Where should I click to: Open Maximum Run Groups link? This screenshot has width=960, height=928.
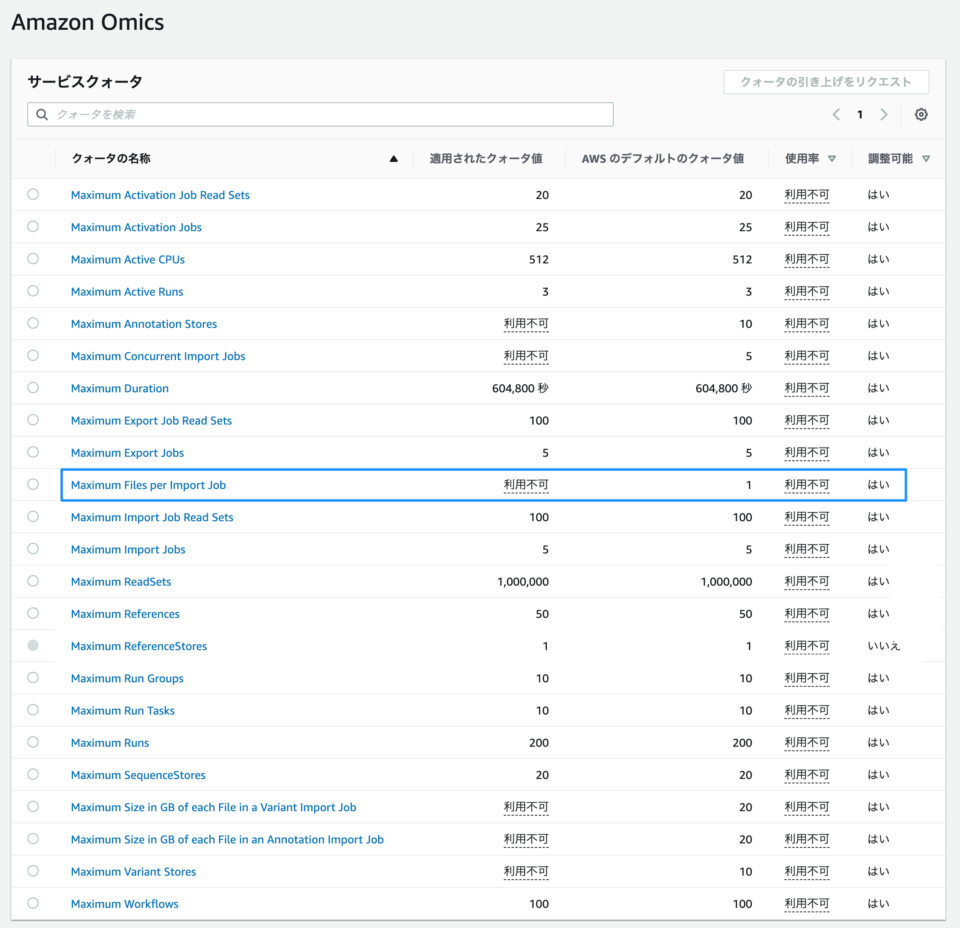[x=127, y=678]
